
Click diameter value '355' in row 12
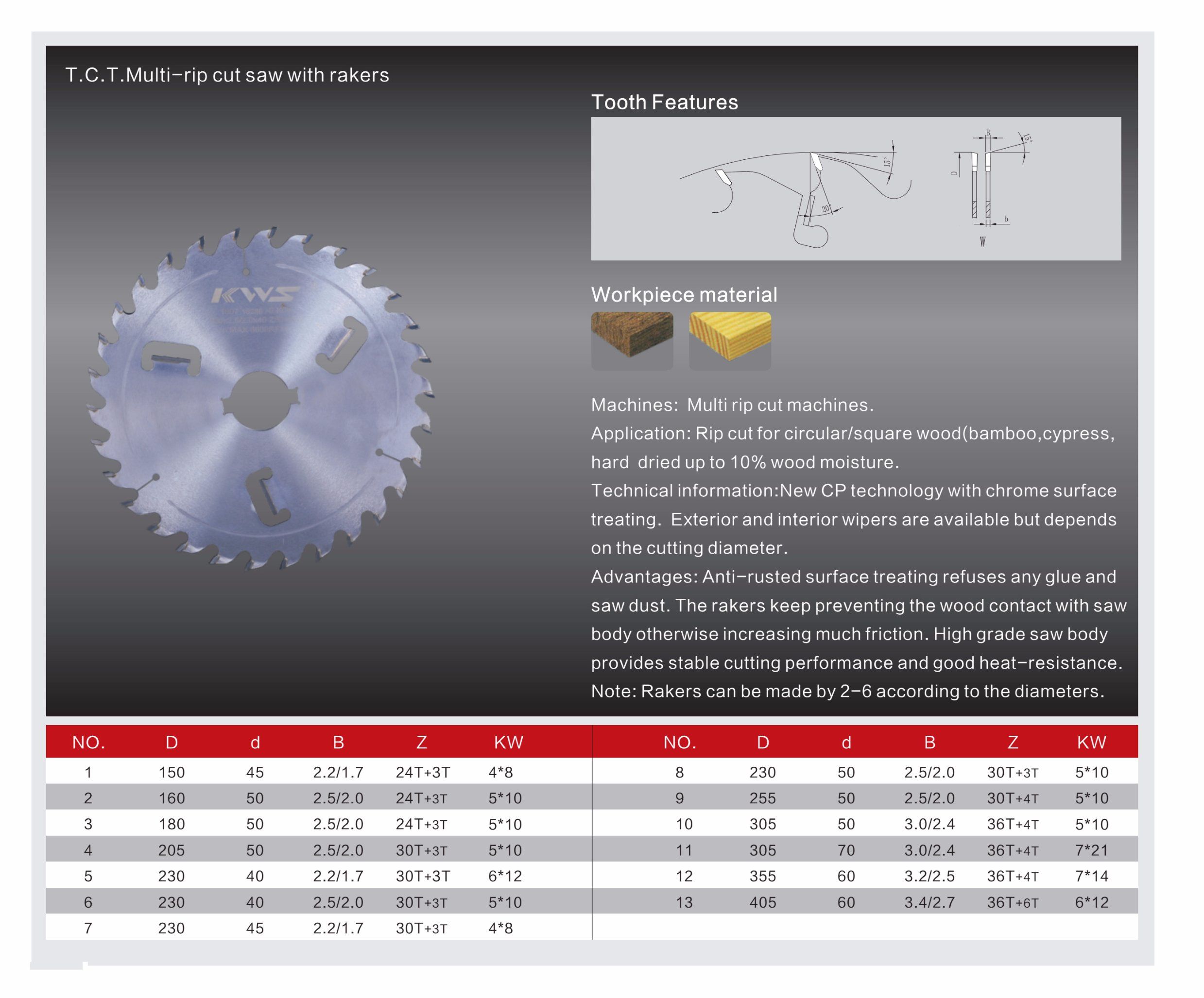click(x=762, y=876)
